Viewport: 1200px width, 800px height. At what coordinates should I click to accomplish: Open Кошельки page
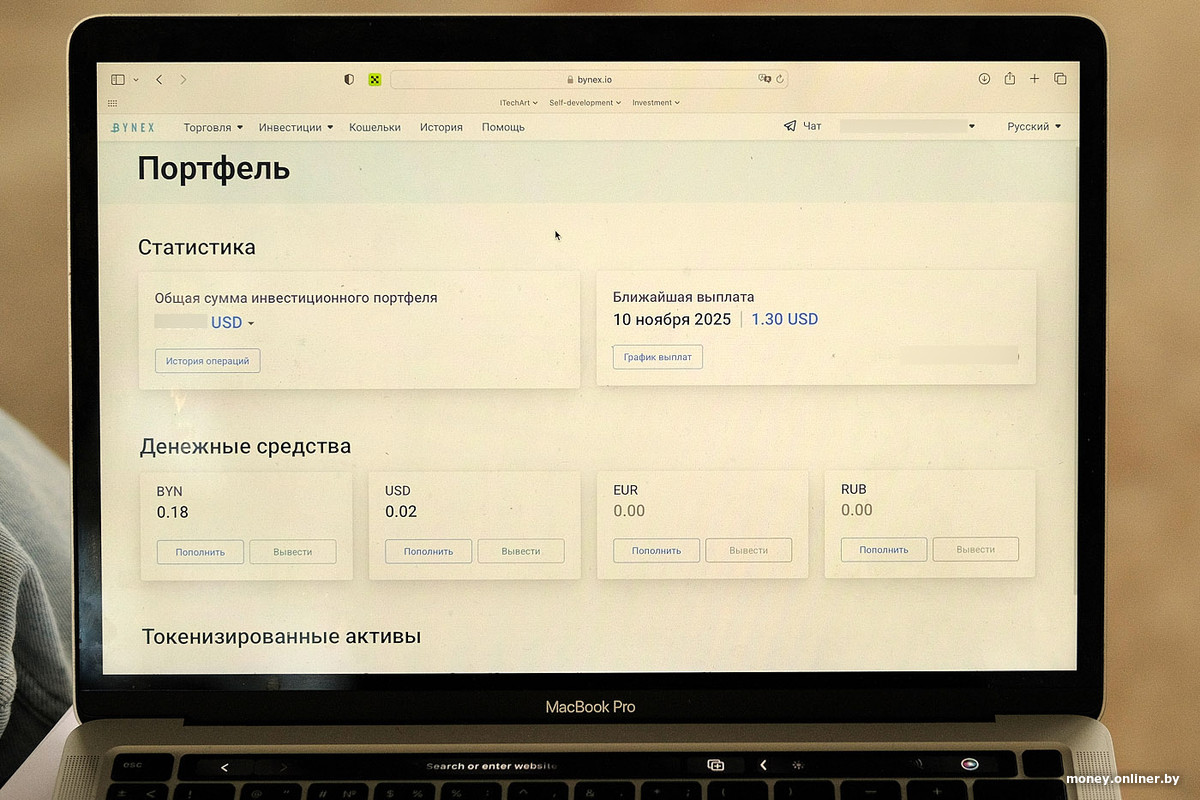[375, 127]
